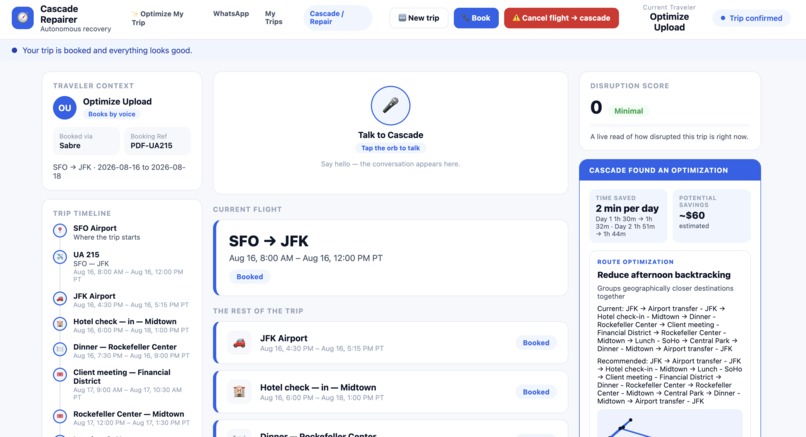Open the My Trips tab
Viewport: 806px width, 437px height.
pyautogui.click(x=273, y=18)
